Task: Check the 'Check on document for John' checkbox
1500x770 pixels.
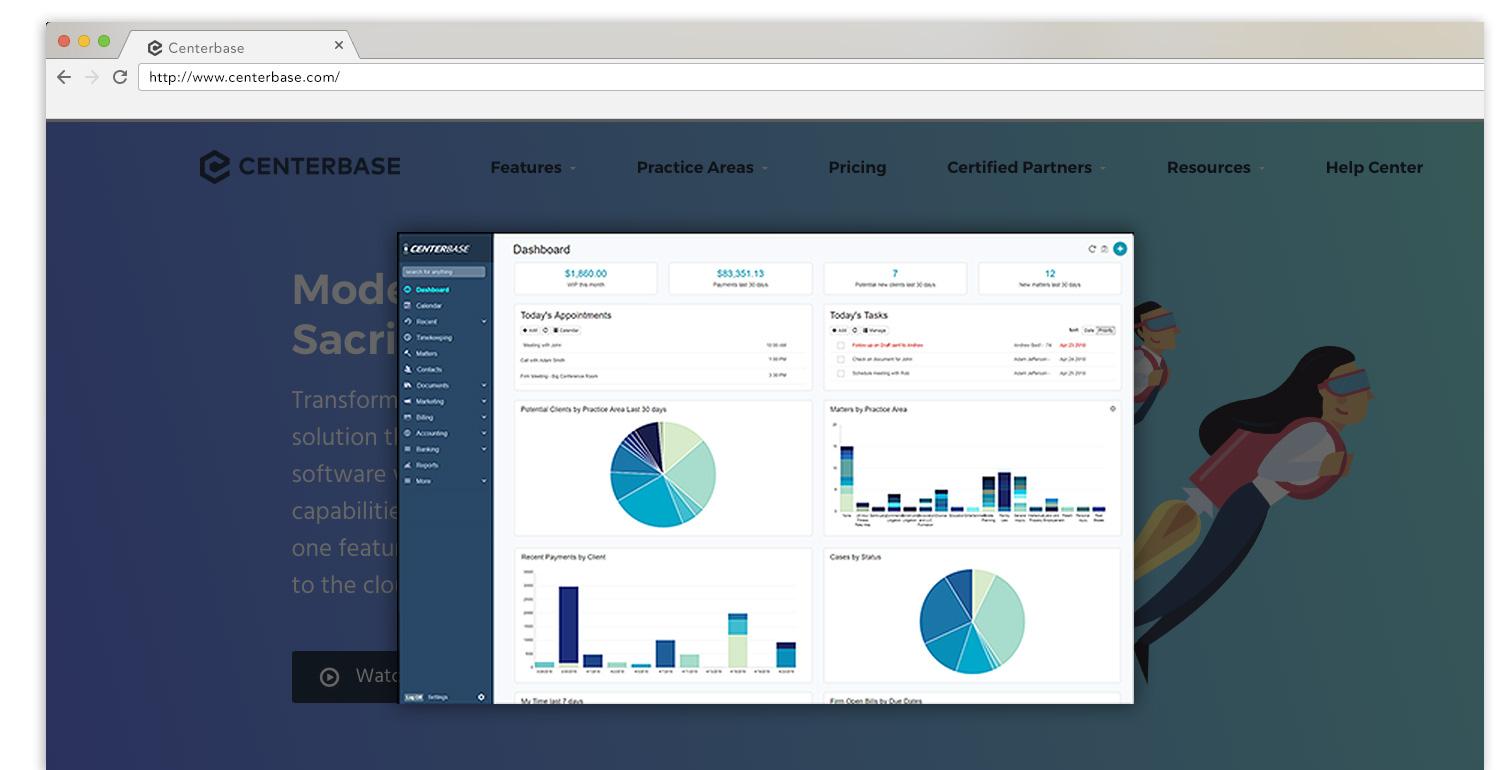Action: [x=841, y=359]
